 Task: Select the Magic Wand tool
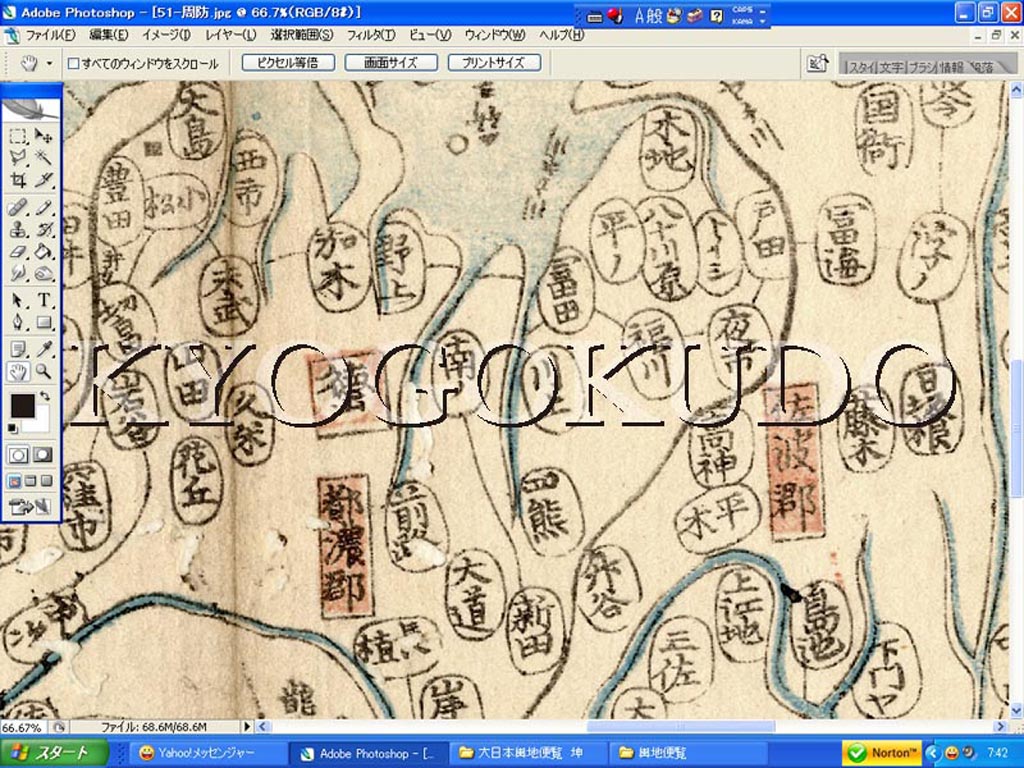click(x=43, y=157)
